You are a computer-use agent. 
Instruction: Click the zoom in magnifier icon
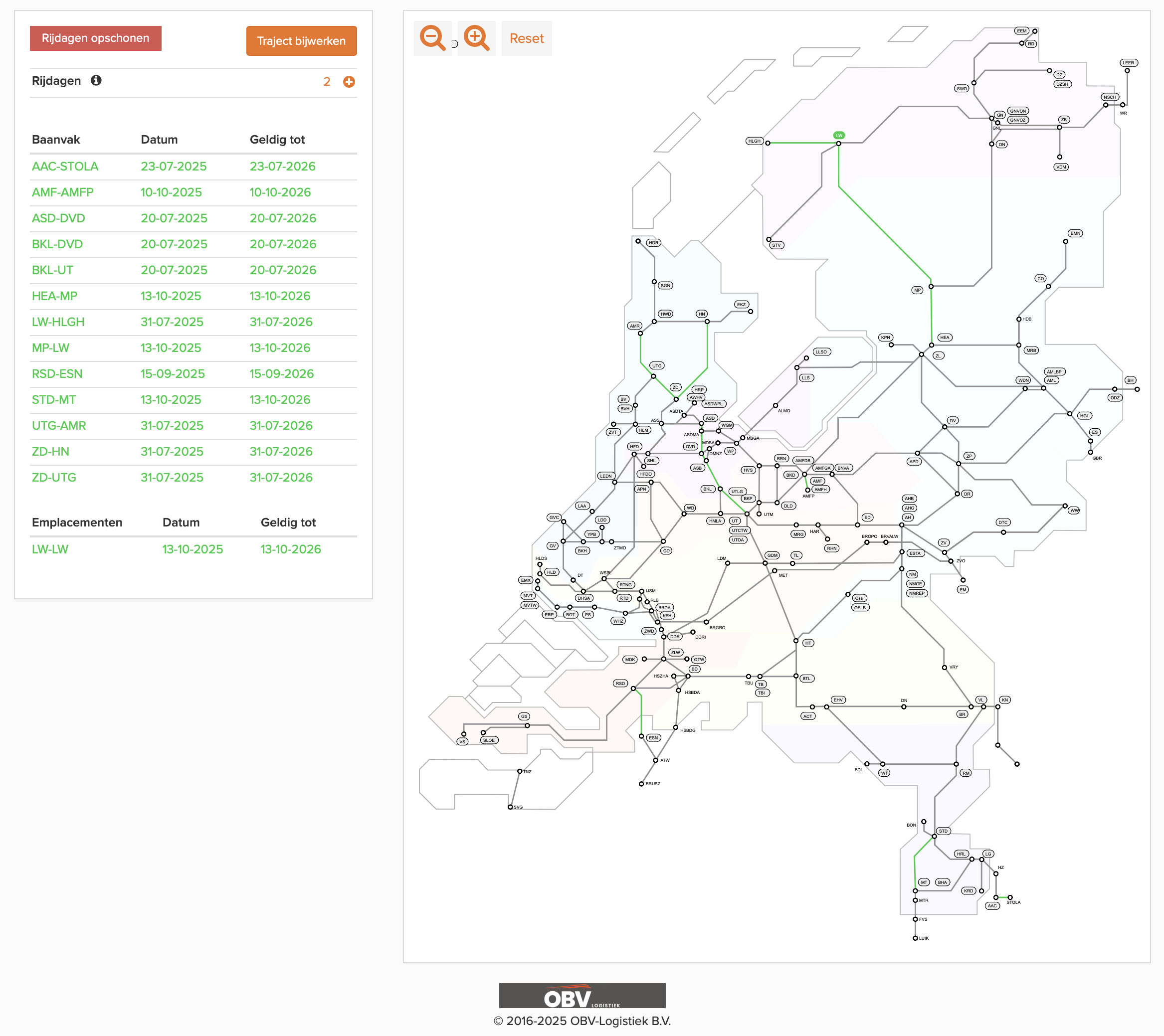tap(476, 38)
